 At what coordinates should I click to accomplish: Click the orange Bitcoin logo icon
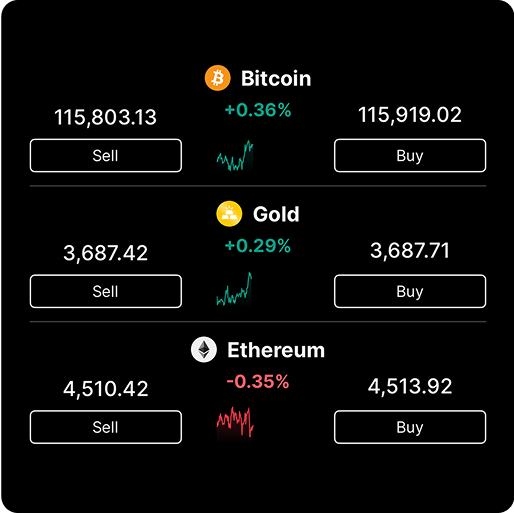tap(217, 78)
